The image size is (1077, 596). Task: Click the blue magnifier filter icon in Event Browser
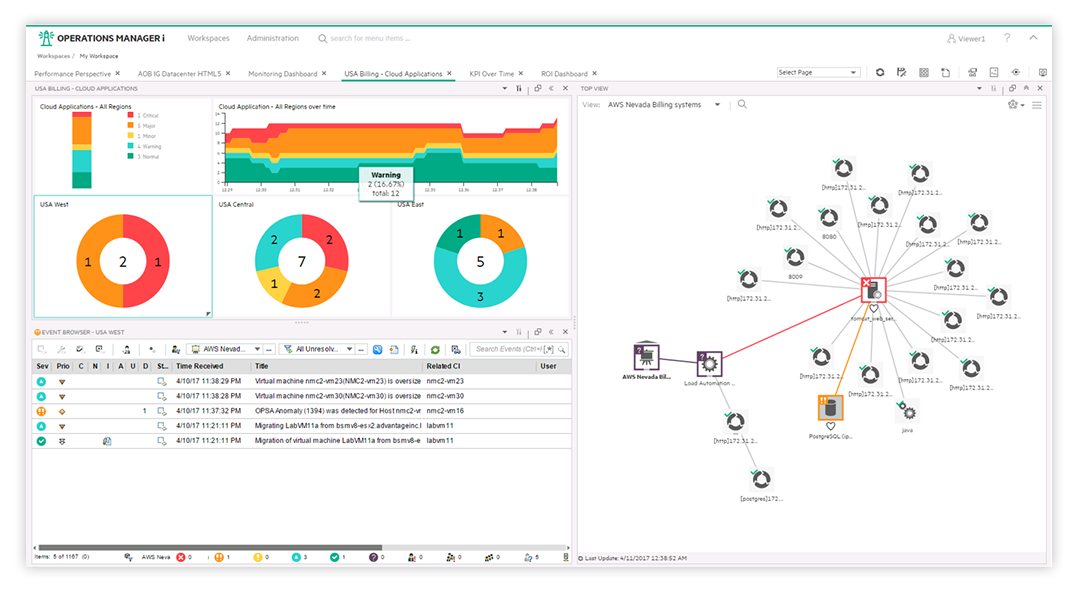pos(377,349)
